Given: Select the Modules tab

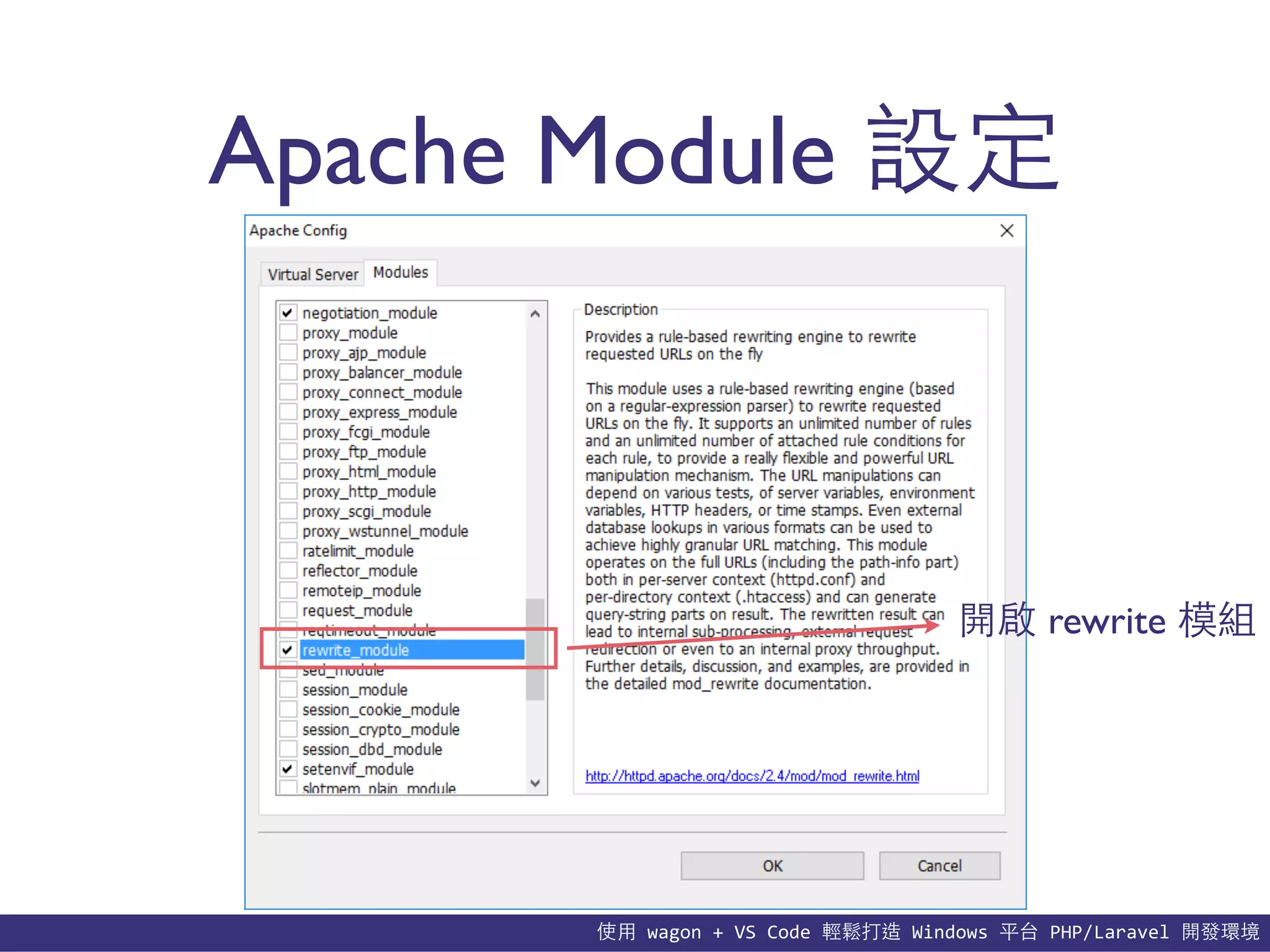Looking at the screenshot, I should point(401,273).
